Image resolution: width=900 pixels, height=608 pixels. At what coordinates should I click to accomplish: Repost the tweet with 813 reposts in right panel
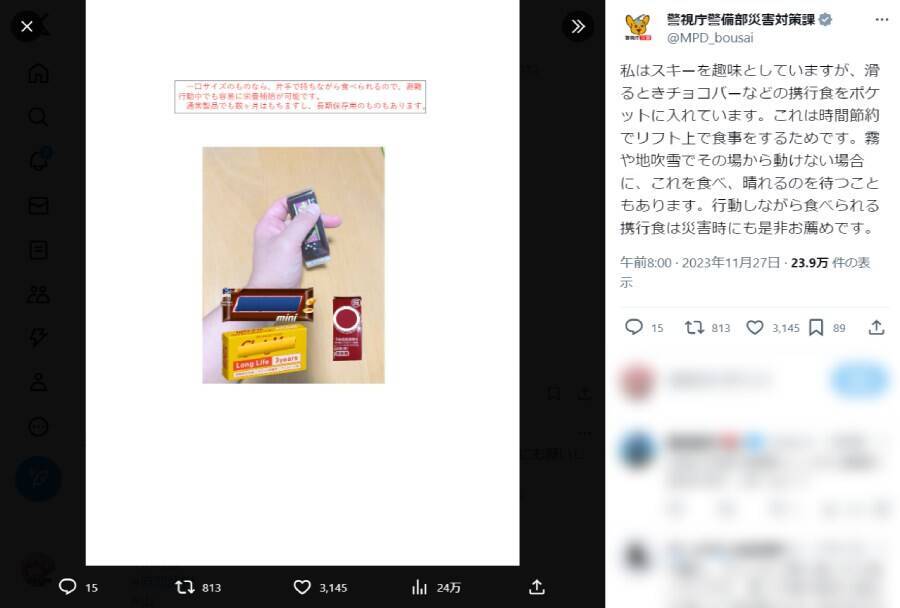click(694, 327)
